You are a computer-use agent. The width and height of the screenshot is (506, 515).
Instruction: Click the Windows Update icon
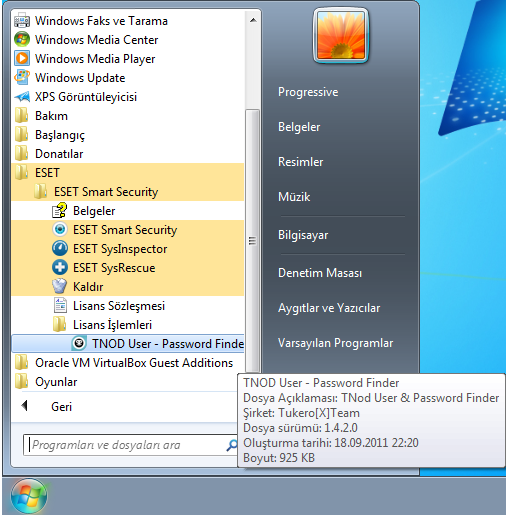pyautogui.click(x=22, y=78)
